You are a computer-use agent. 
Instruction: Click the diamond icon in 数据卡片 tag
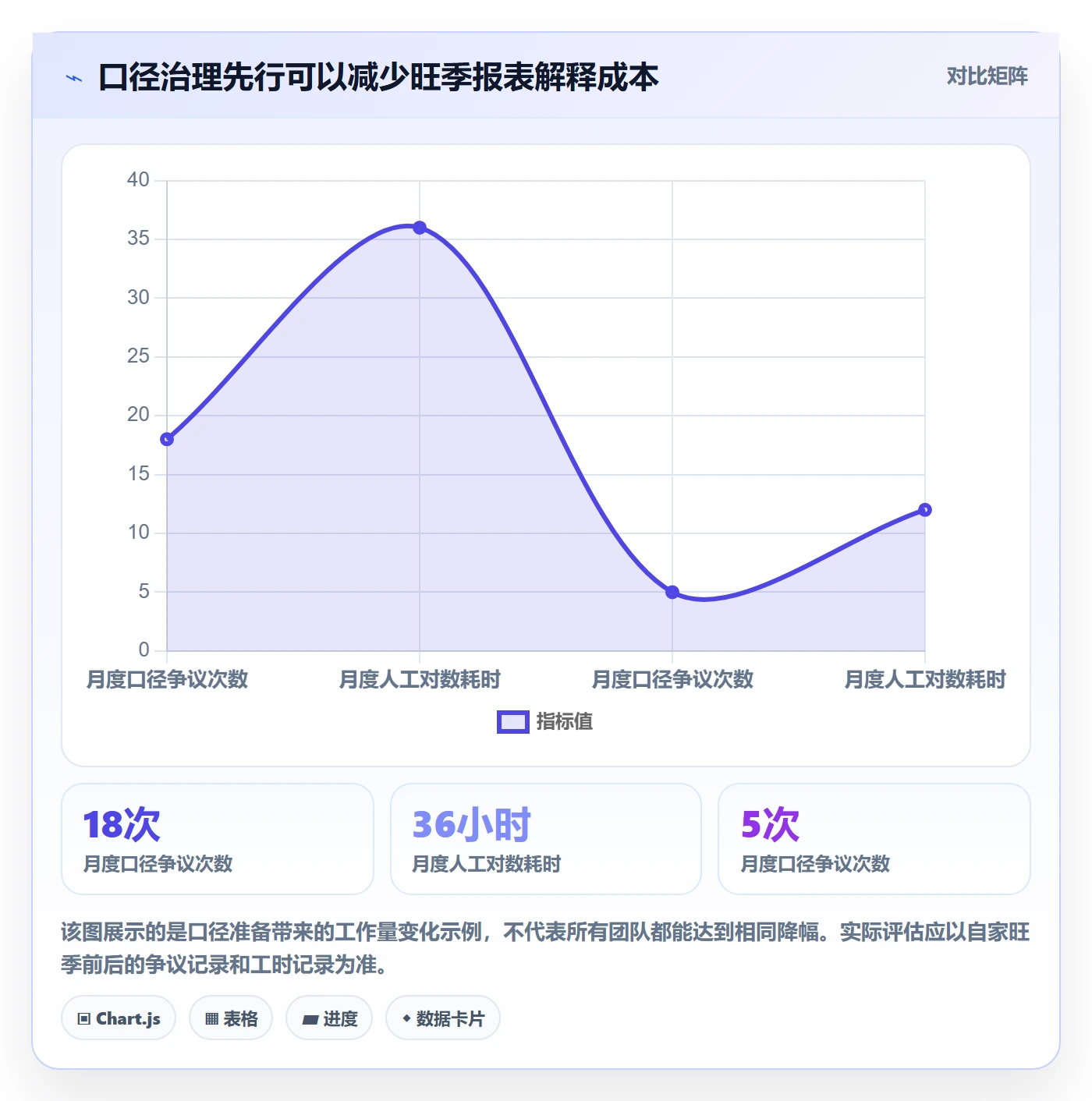point(406,1018)
